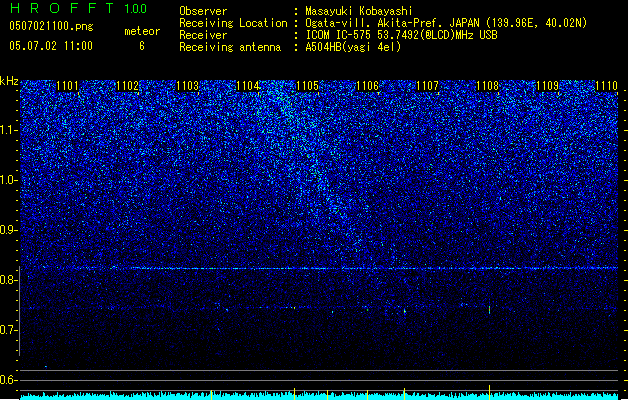
Task: Click the "Receiving Location" field label
Action: pos(233,23)
